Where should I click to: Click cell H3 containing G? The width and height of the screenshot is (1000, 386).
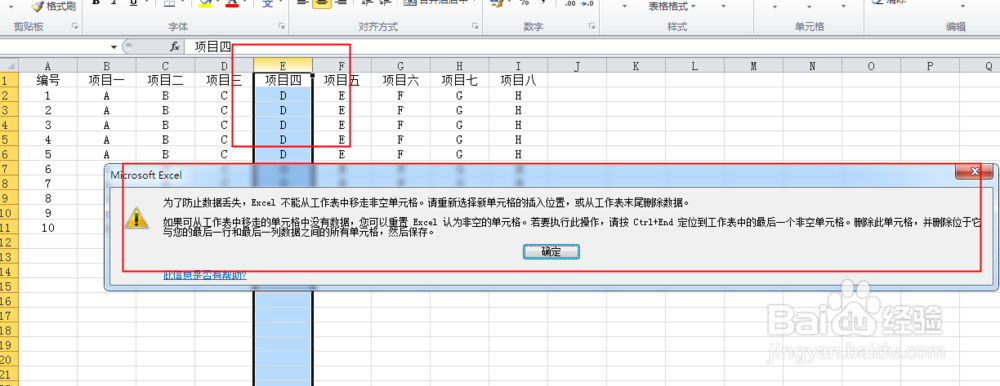tap(459, 110)
